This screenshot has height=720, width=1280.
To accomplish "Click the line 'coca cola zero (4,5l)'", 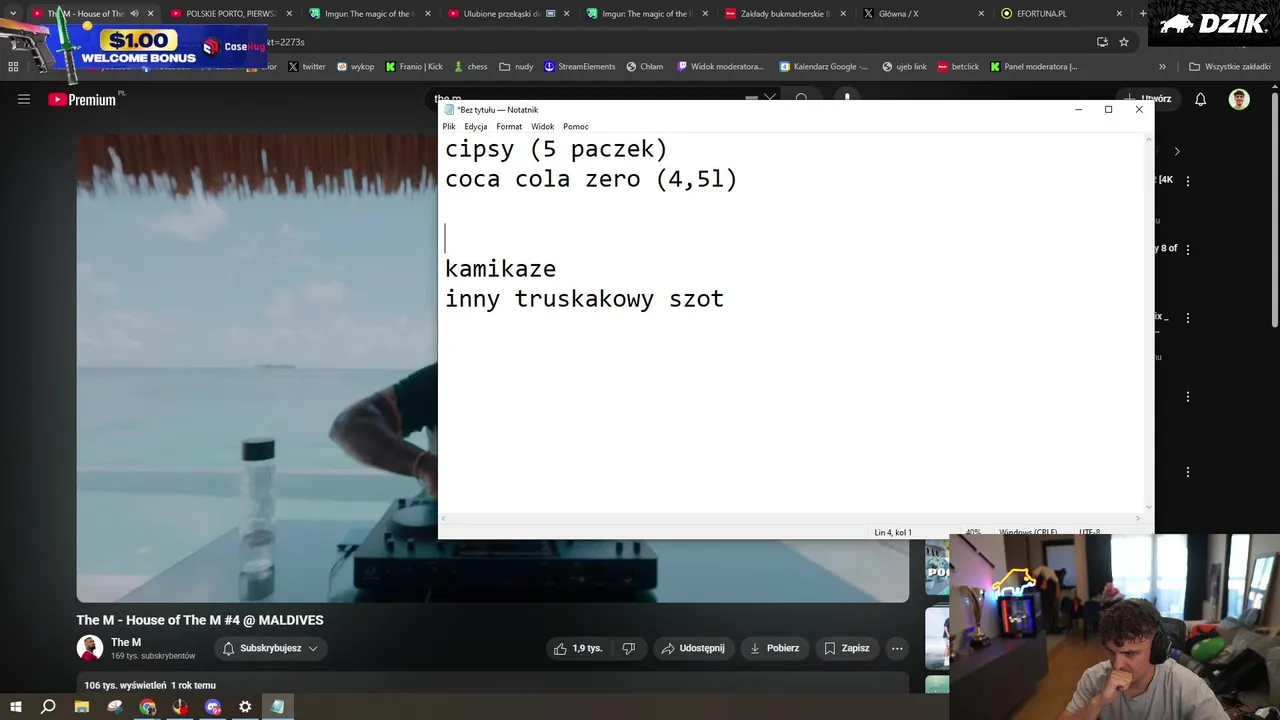I will 591,179.
